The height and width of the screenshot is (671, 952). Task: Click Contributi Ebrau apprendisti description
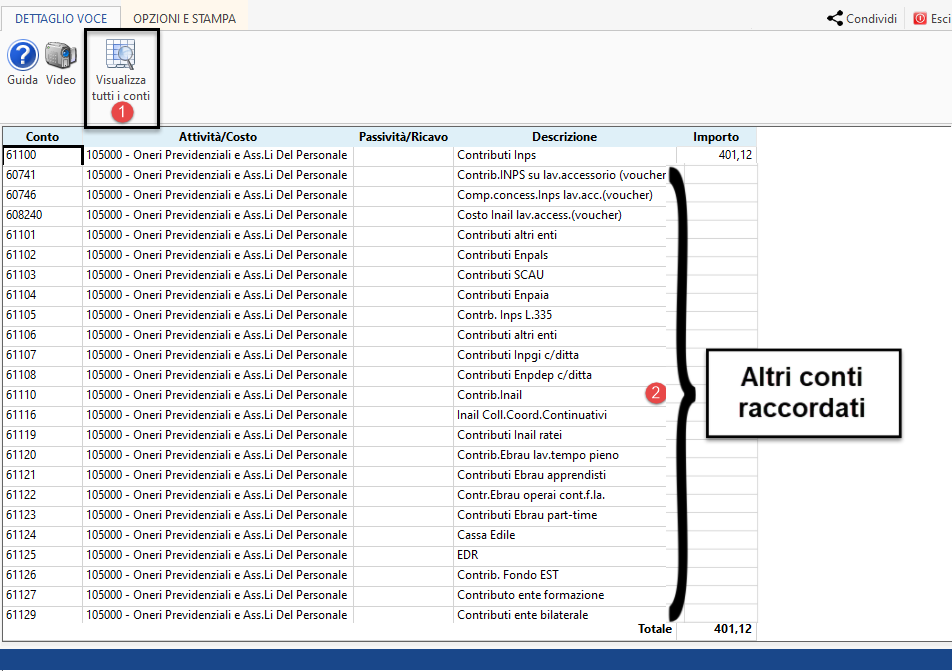560,475
